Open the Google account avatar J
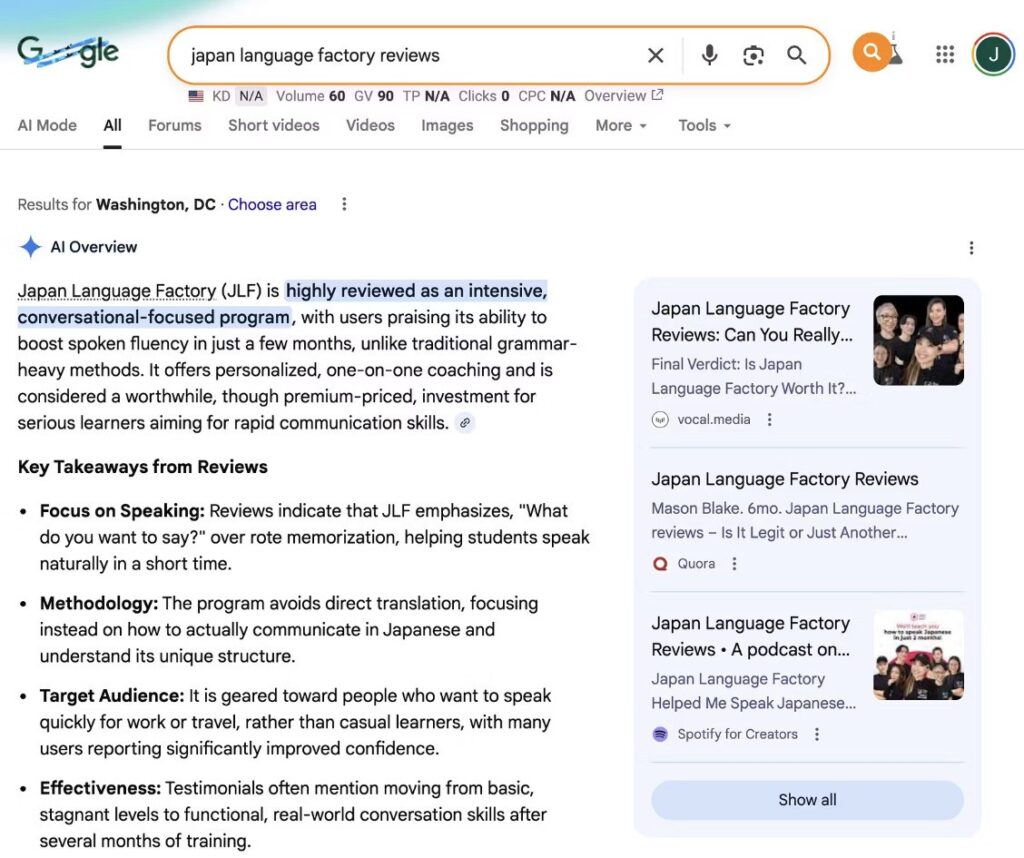 993,55
